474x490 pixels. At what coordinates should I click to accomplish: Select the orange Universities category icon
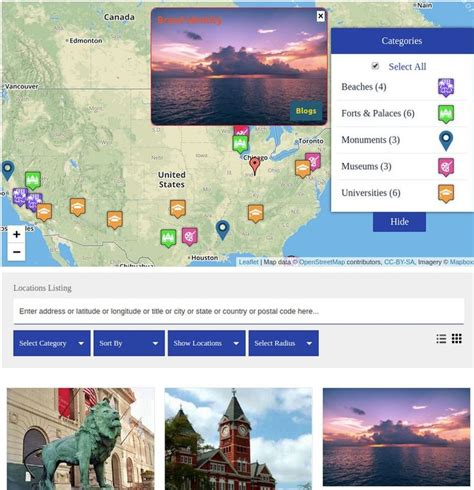click(x=446, y=194)
